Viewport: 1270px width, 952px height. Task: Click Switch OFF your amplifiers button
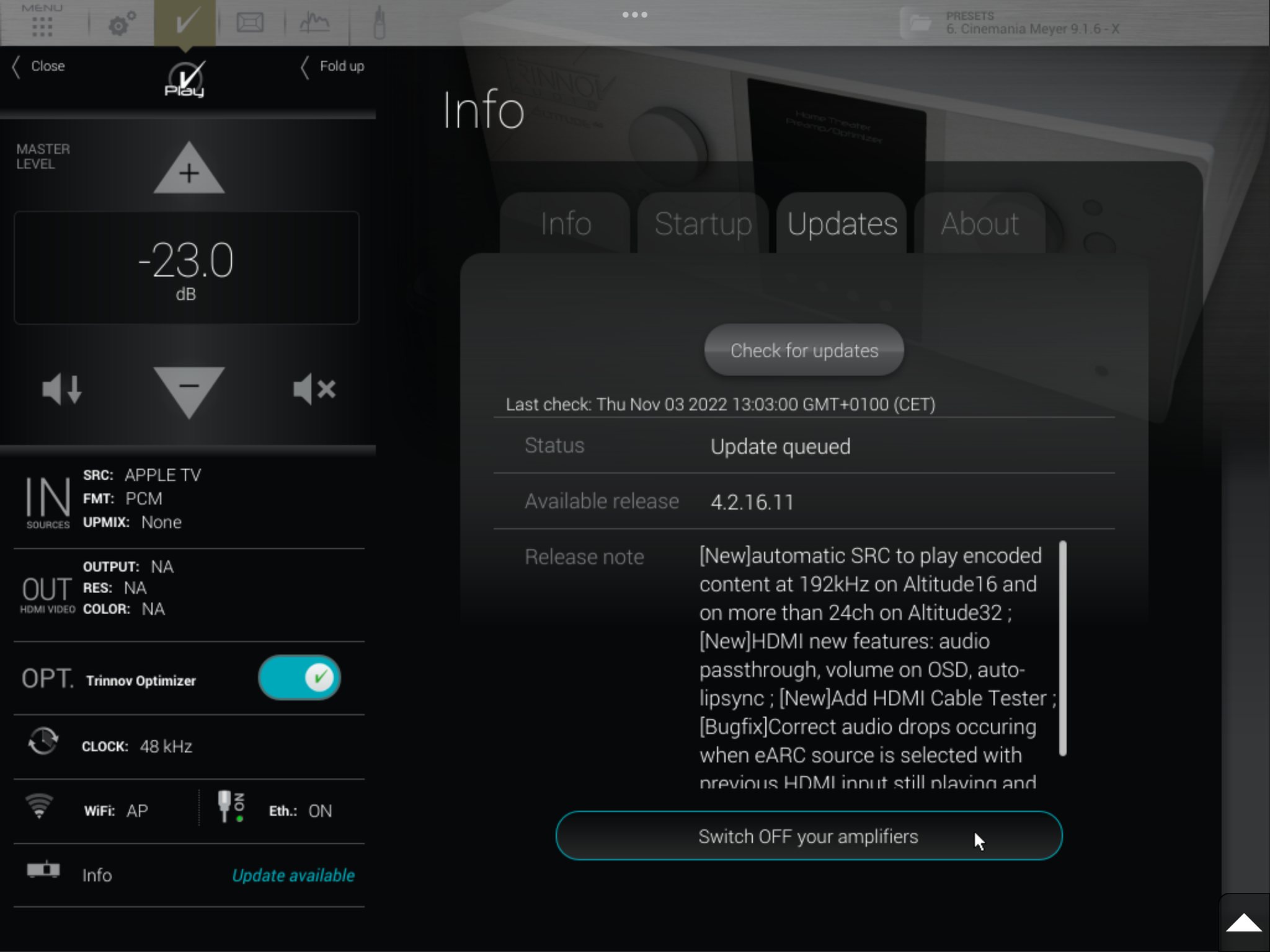click(x=809, y=836)
